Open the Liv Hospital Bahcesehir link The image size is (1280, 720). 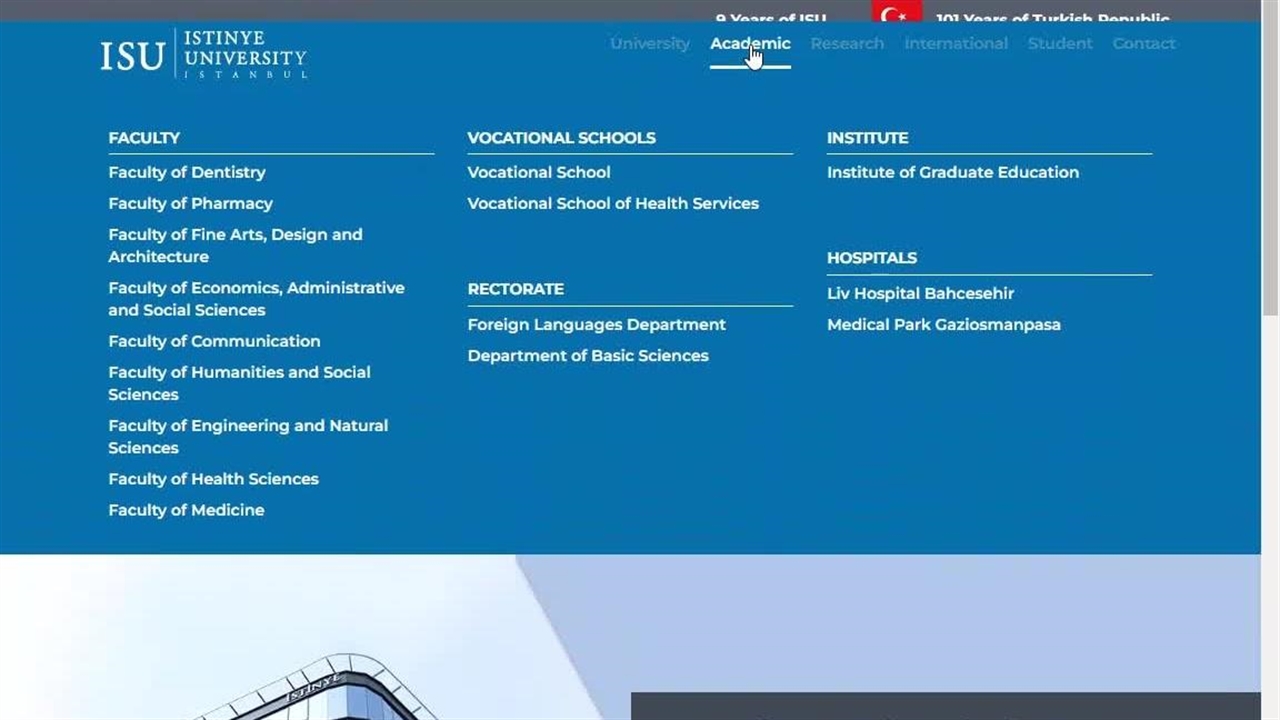coord(920,293)
